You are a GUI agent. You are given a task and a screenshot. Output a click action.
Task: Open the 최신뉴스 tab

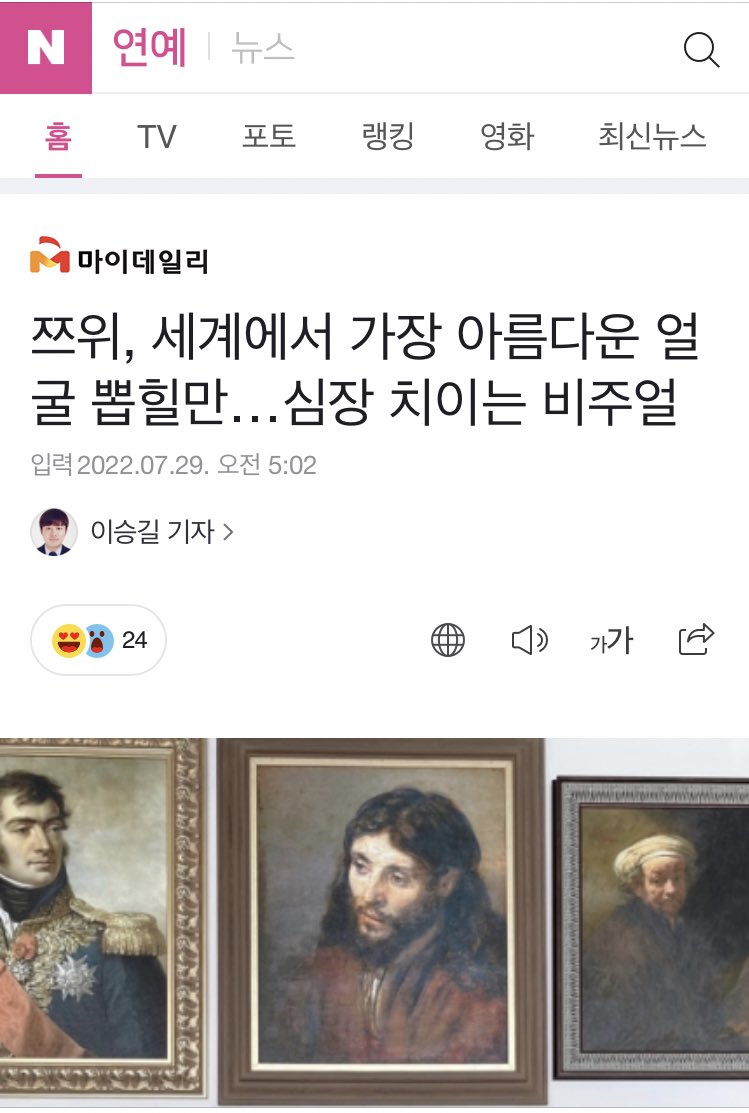(652, 136)
